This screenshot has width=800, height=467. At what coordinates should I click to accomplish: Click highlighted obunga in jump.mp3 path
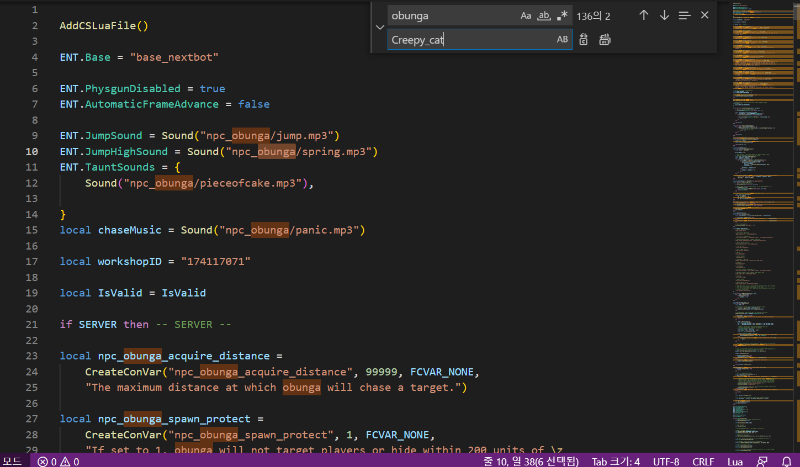[x=251, y=136]
